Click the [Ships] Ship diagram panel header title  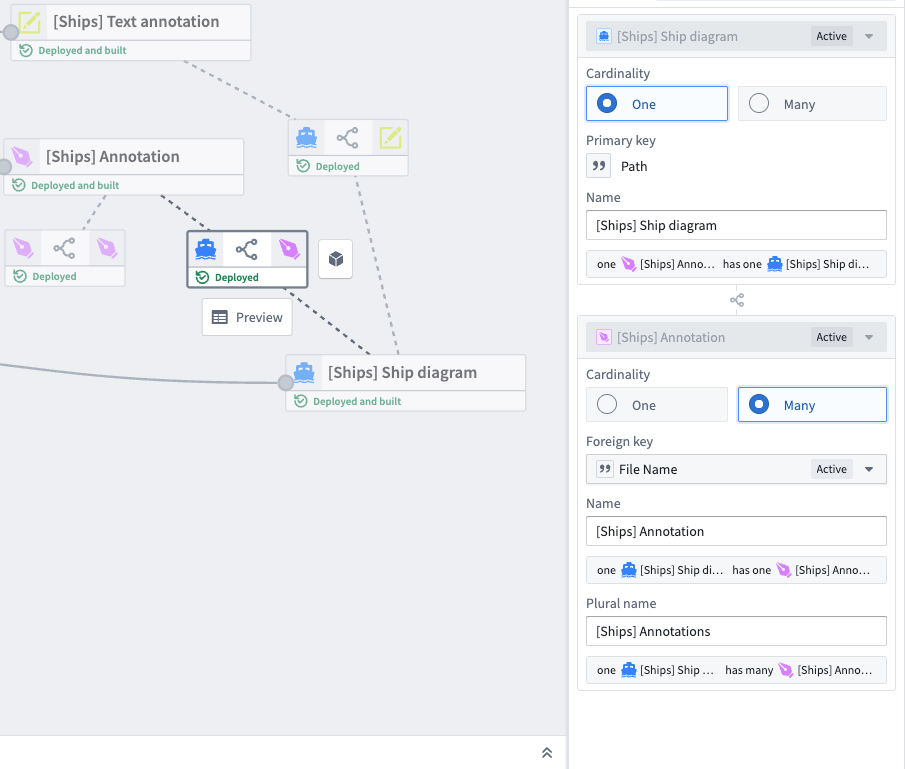point(677,36)
